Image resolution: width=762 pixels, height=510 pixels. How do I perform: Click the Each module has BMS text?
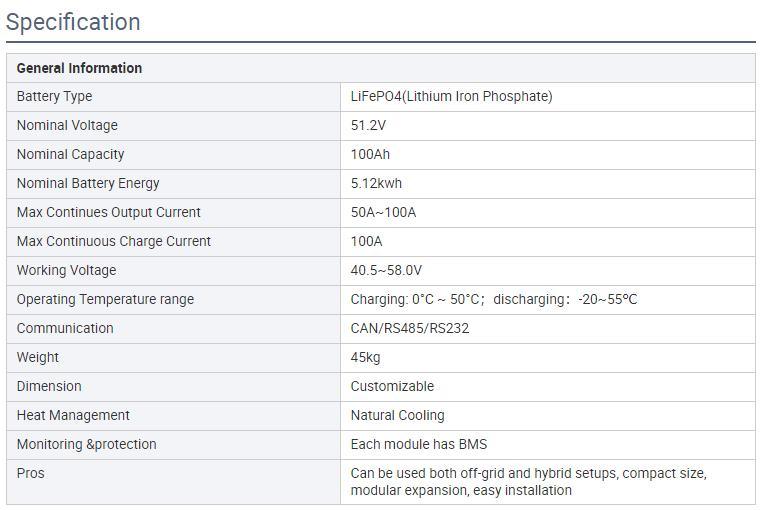418,445
